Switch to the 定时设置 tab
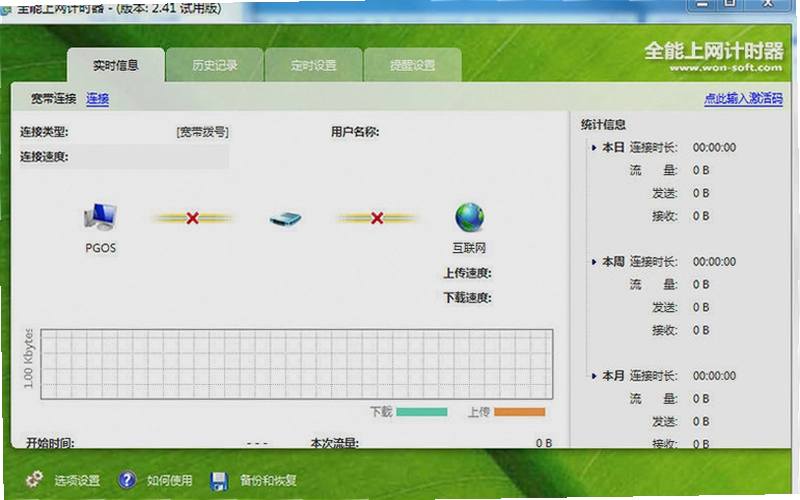Screen dimensions: 800x500 [313, 65]
